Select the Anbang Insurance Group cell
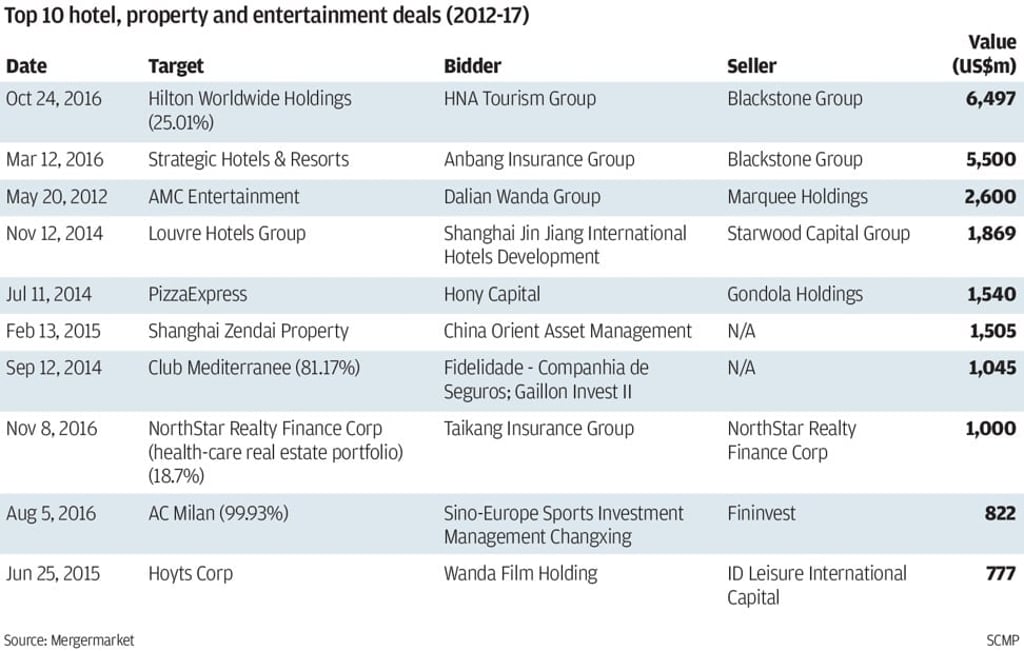The image size is (1024, 651). point(539,160)
